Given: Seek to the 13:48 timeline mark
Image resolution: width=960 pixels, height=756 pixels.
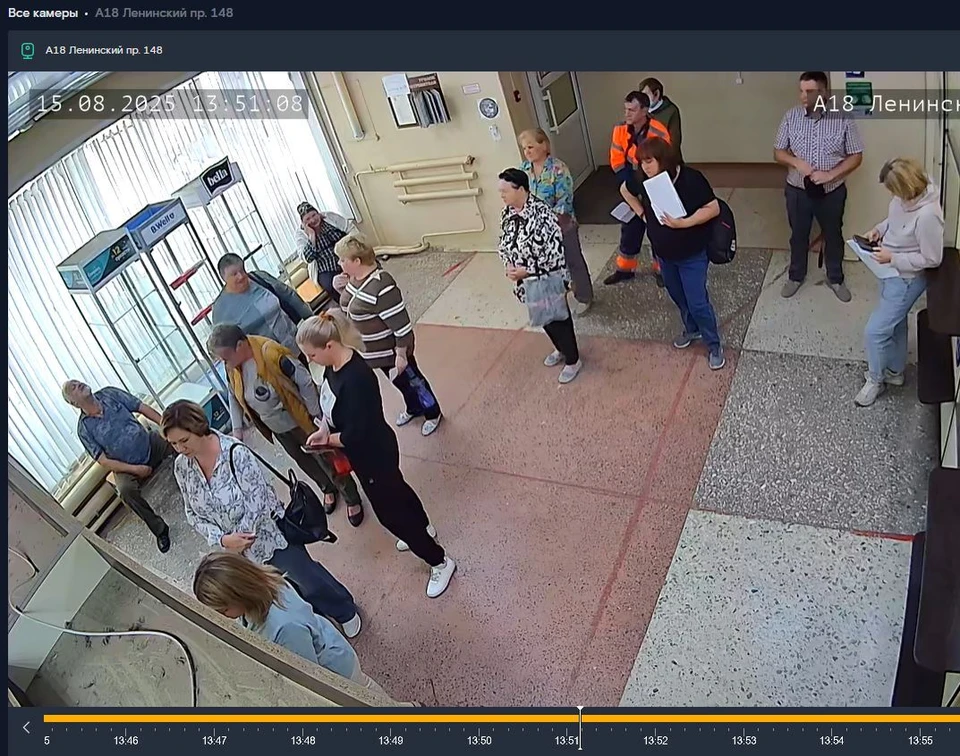Looking at the screenshot, I should 303,741.
